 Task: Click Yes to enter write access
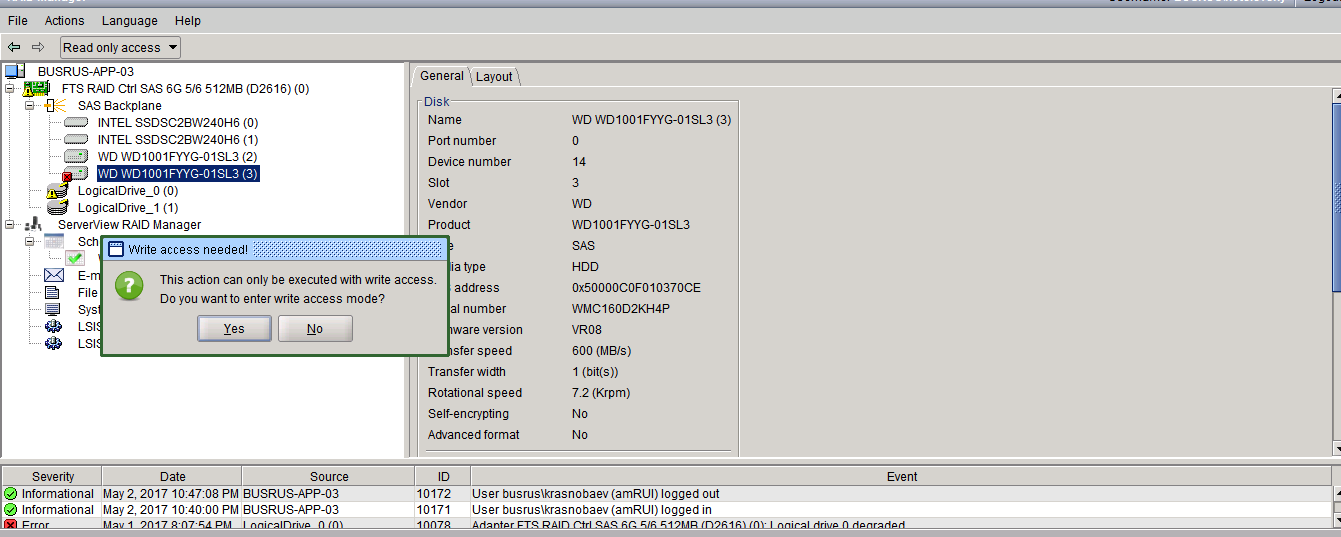(x=234, y=329)
